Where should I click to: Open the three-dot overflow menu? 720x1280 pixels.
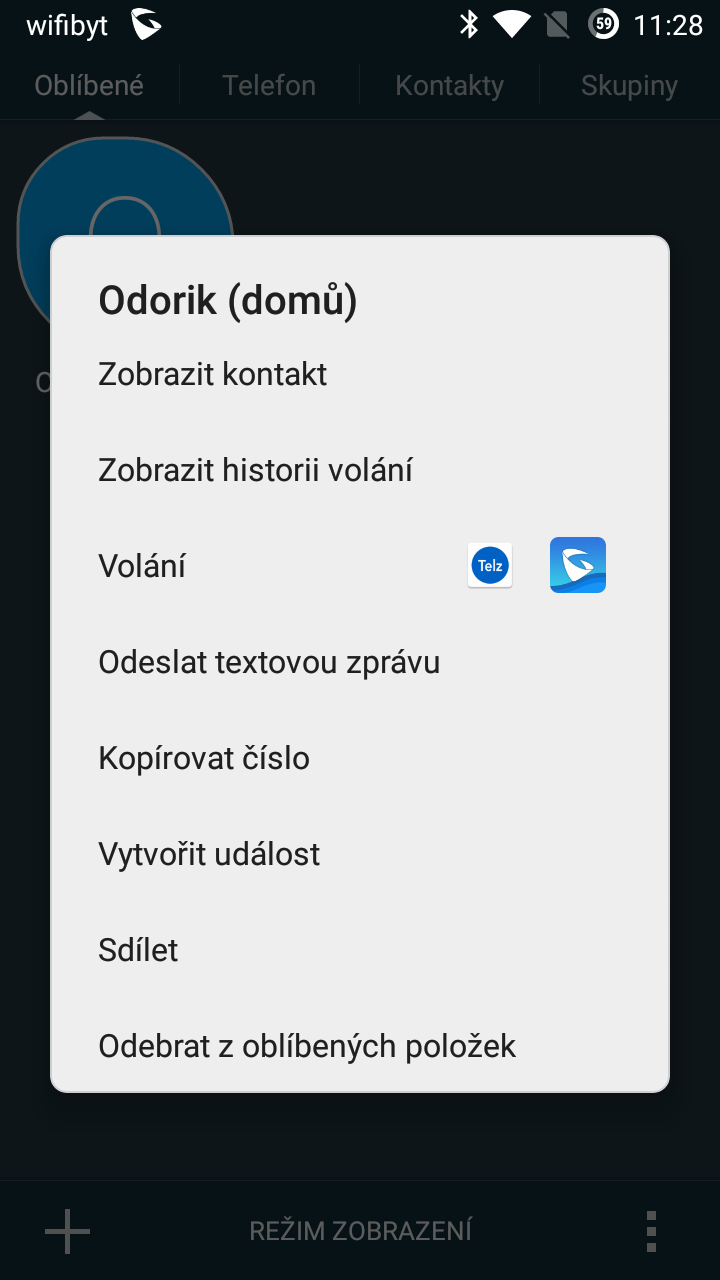(651, 1231)
